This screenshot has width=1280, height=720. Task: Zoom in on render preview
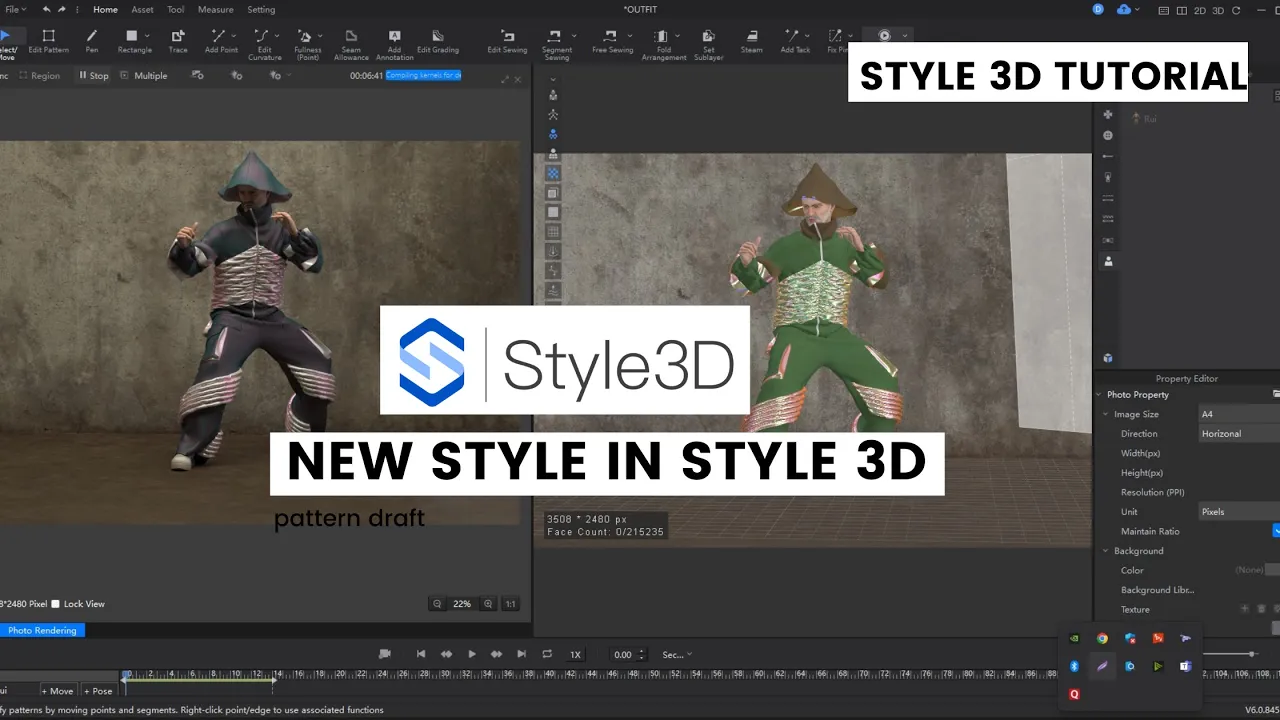click(x=488, y=604)
